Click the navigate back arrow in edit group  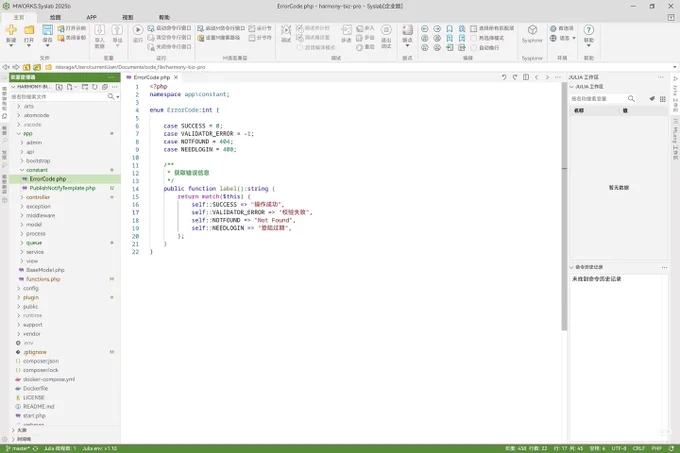(425, 29)
